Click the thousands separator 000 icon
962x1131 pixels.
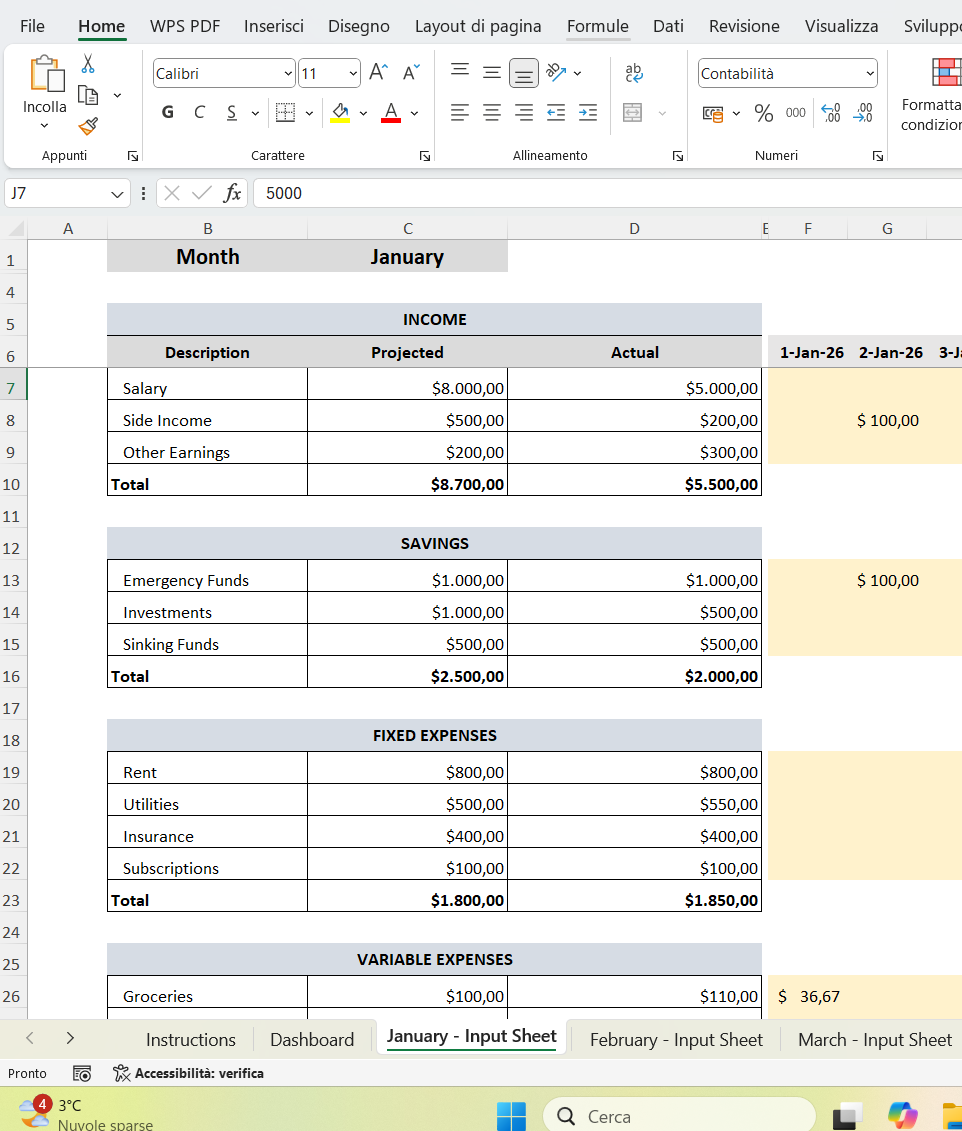pos(797,113)
